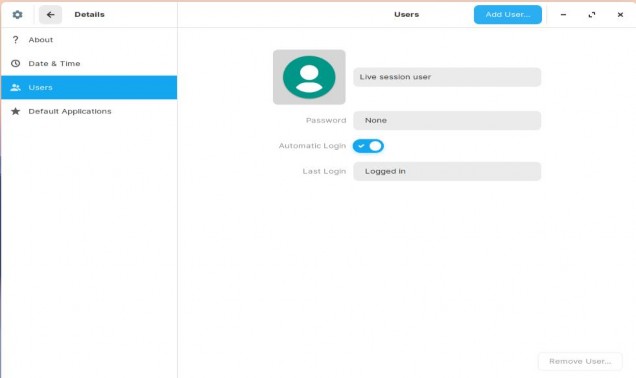Close the settings window
Screen dimensions: 636x378
click(620, 15)
